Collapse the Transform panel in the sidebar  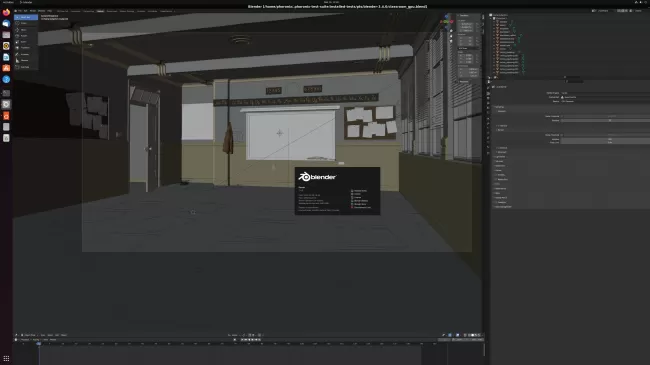463,15
